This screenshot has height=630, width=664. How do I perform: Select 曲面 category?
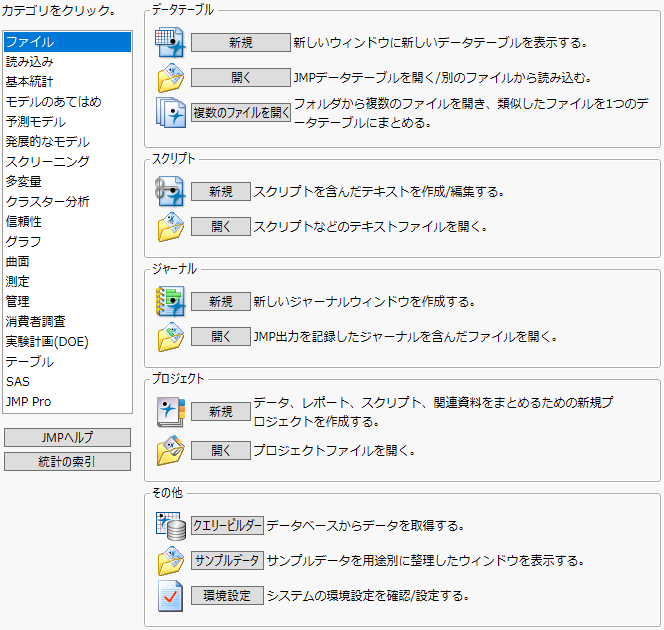[67, 262]
